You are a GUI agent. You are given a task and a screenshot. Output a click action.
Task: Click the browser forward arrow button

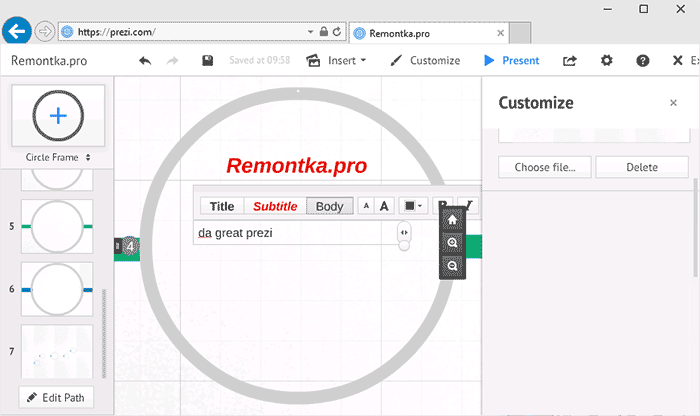tap(45, 32)
